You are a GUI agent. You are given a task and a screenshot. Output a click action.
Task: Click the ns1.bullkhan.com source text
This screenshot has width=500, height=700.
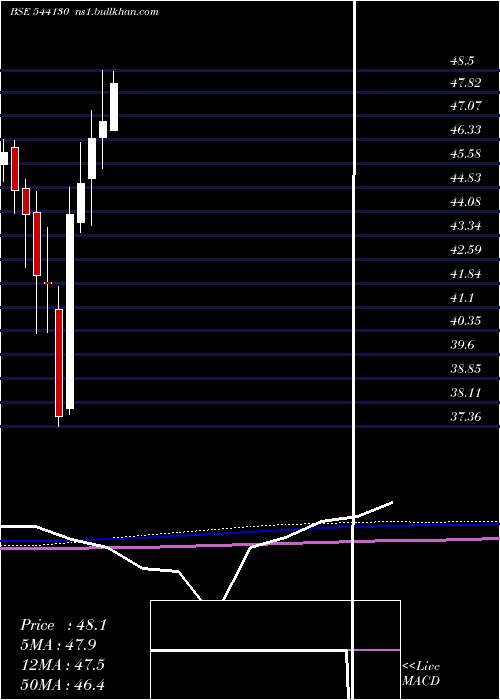(x=115, y=12)
